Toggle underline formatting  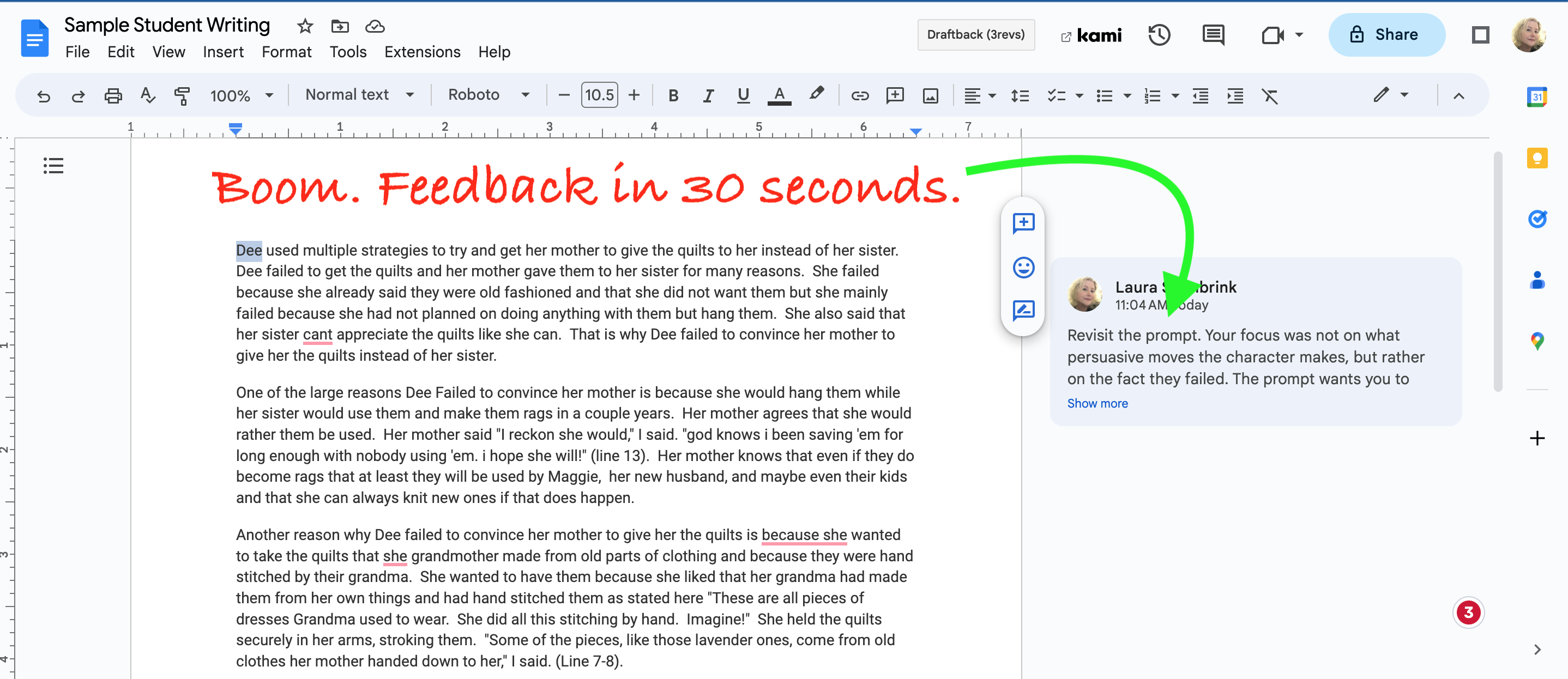point(743,95)
